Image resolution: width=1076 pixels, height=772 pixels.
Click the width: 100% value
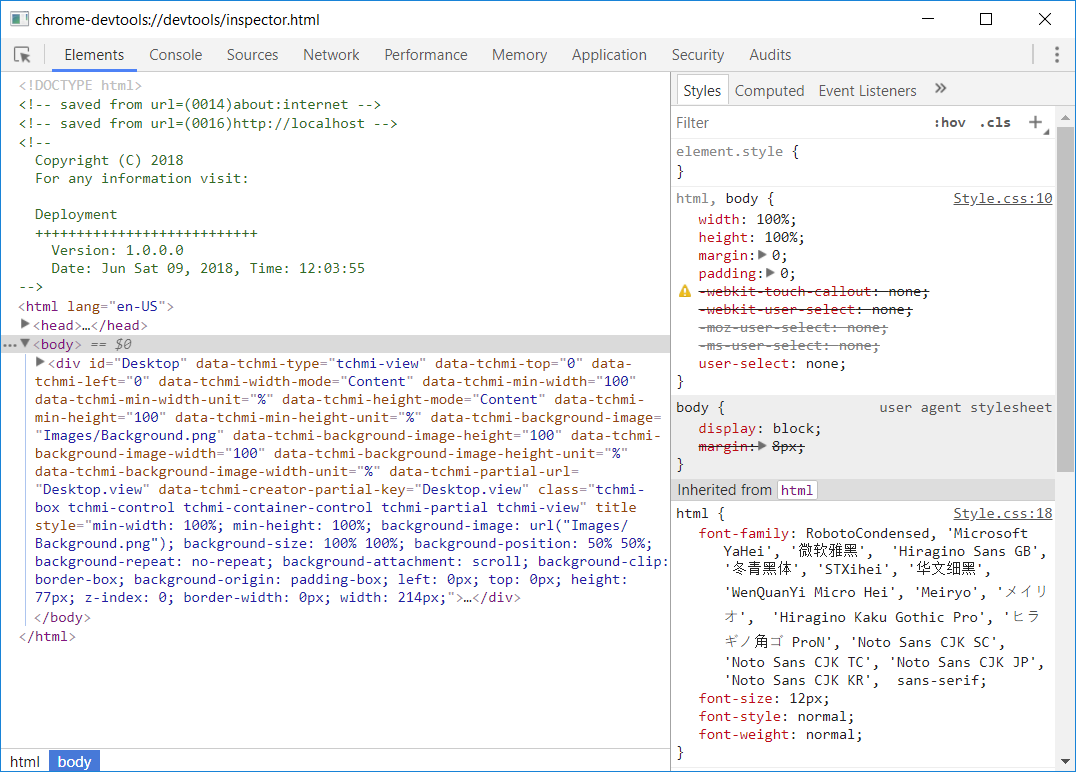click(773, 220)
